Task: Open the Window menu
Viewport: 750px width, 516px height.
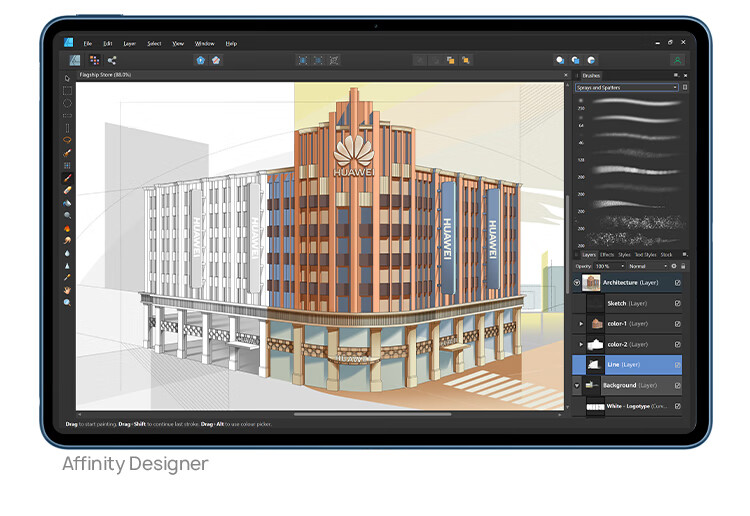Action: tap(205, 44)
